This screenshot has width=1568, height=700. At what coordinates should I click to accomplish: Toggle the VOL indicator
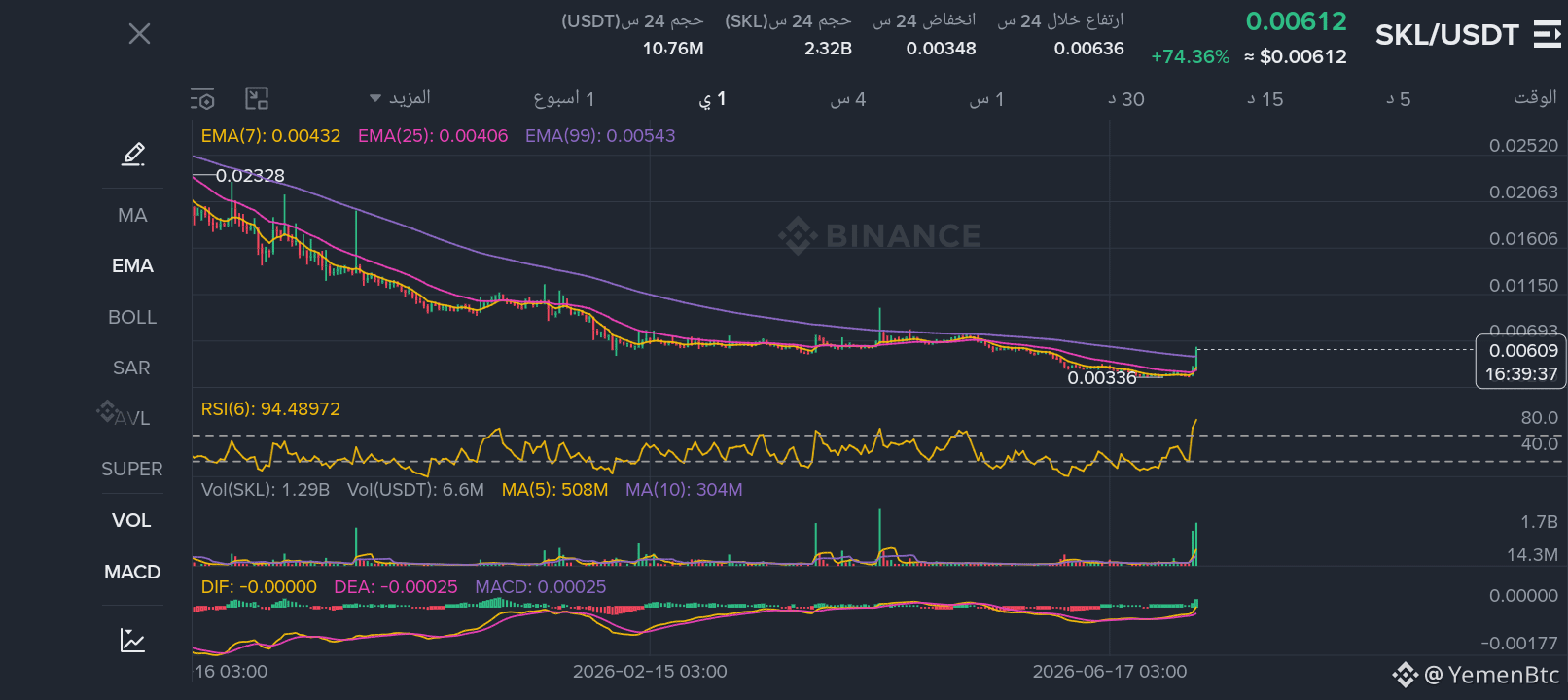[x=131, y=520]
